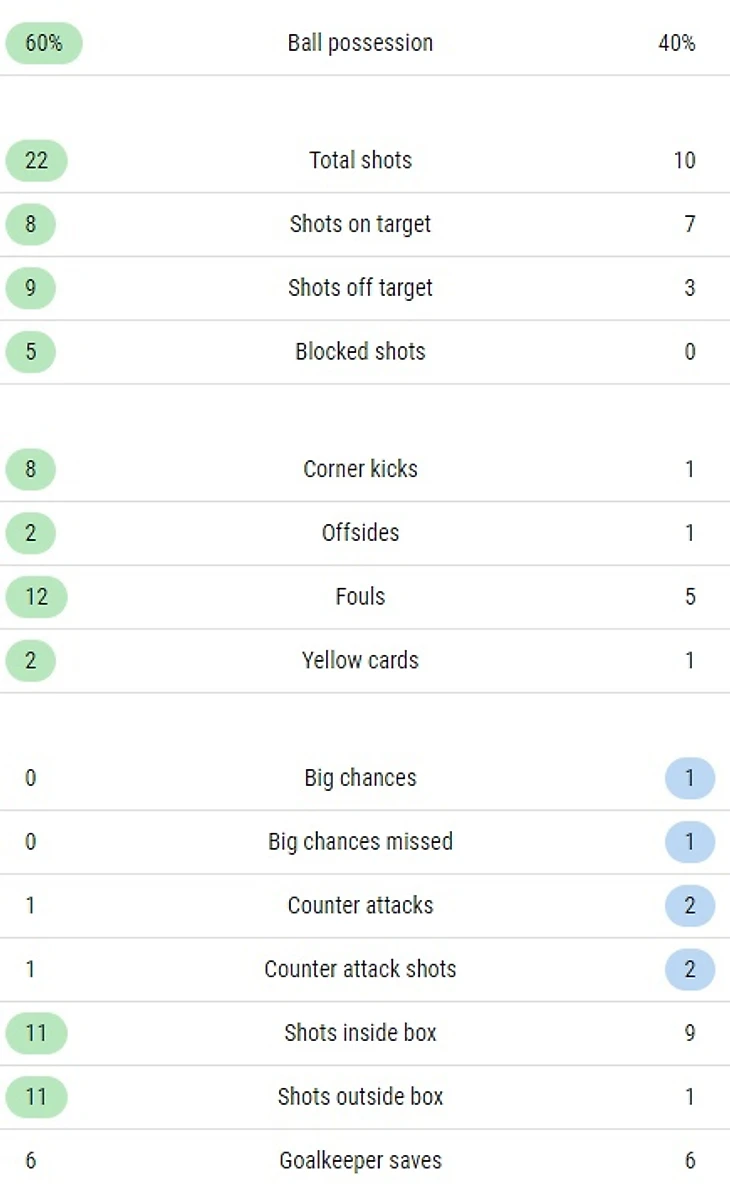The height and width of the screenshot is (1191, 730).
Task: Click the Shots on target label
Action: (360, 224)
